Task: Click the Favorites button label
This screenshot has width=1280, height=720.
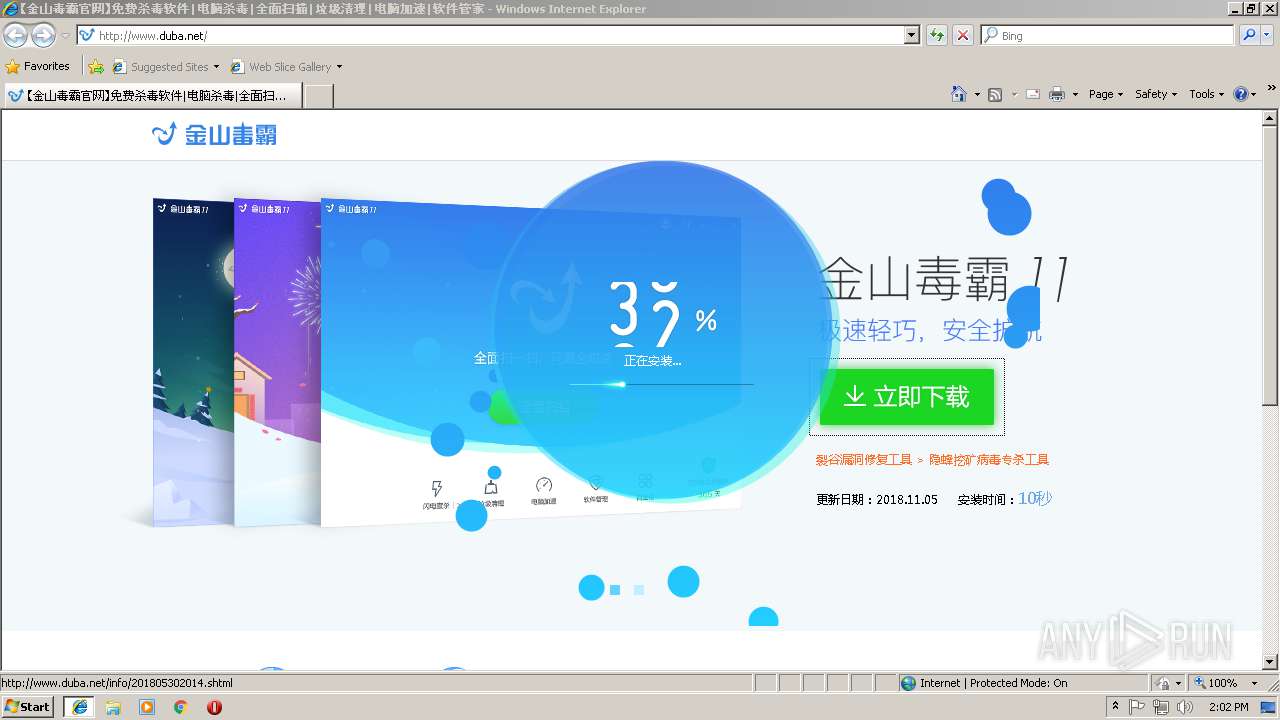Action: (x=47, y=66)
